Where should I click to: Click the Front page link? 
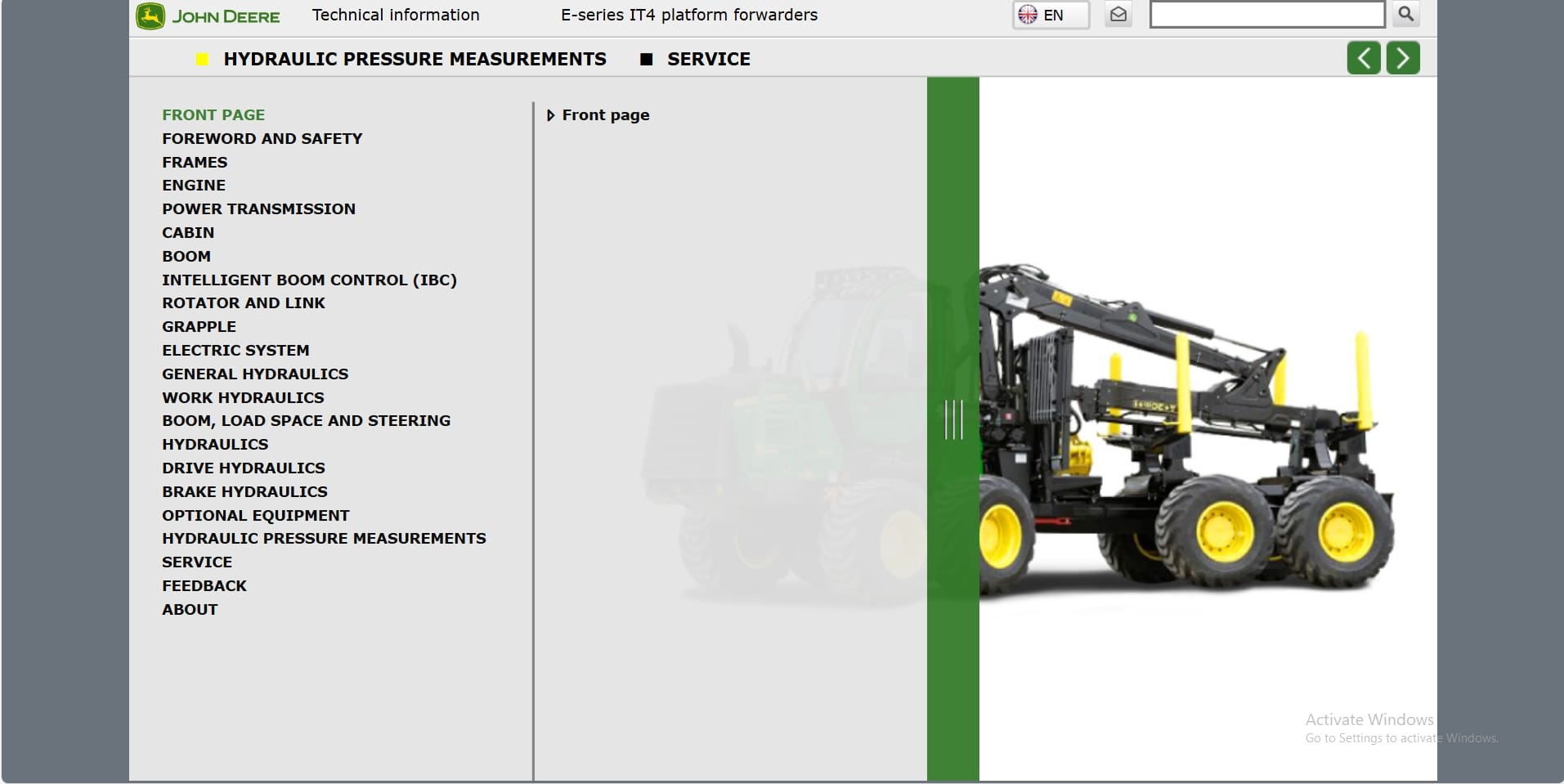coord(606,115)
